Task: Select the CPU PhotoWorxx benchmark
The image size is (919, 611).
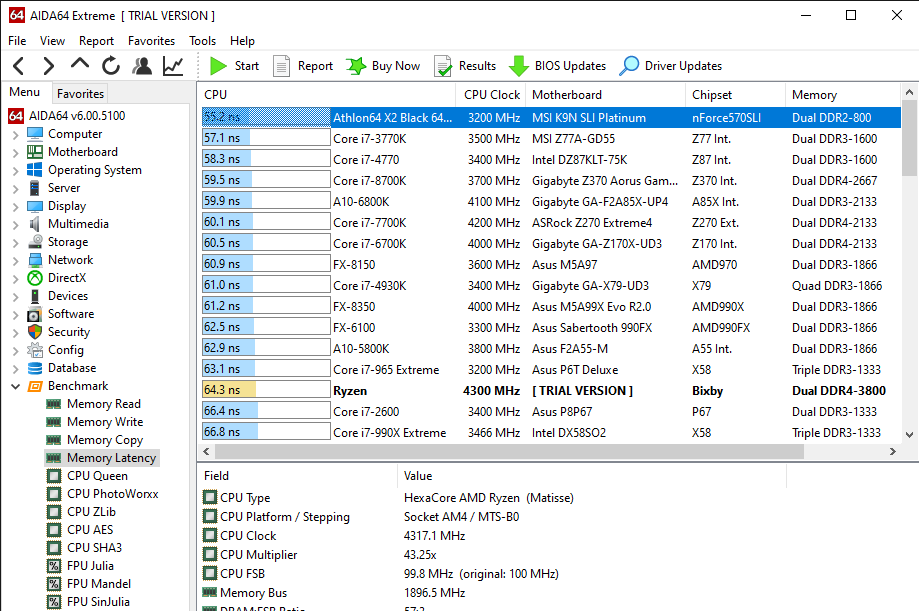Action: (113, 494)
